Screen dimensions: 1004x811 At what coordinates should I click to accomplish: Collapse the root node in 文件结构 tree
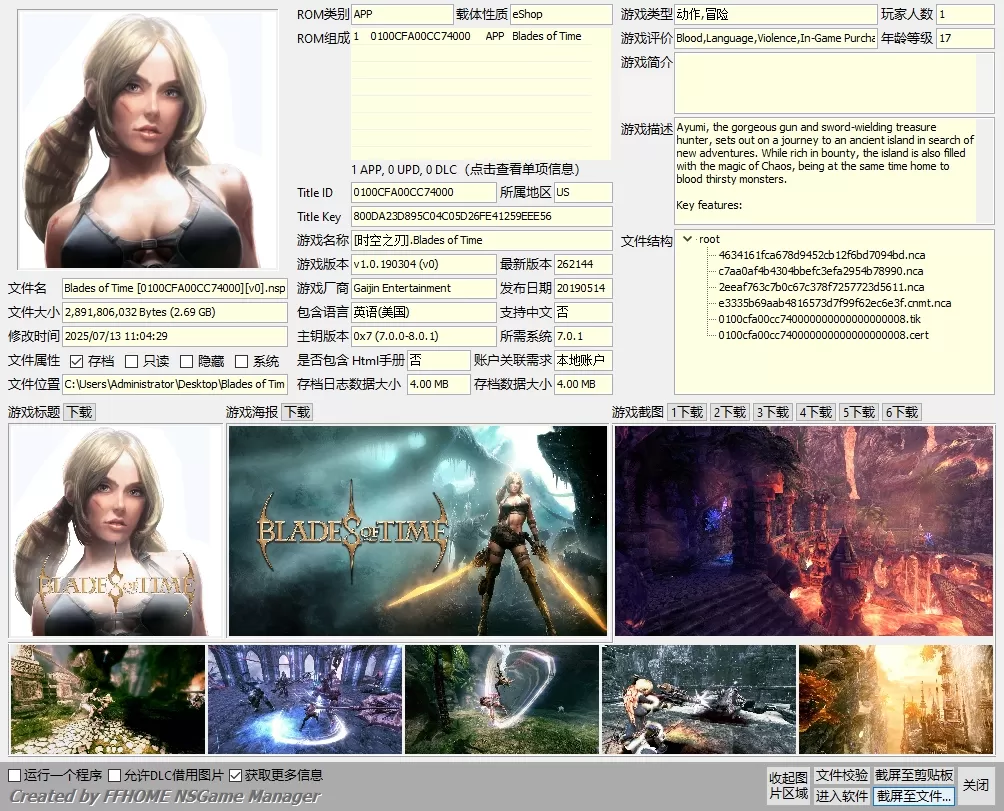click(x=689, y=239)
